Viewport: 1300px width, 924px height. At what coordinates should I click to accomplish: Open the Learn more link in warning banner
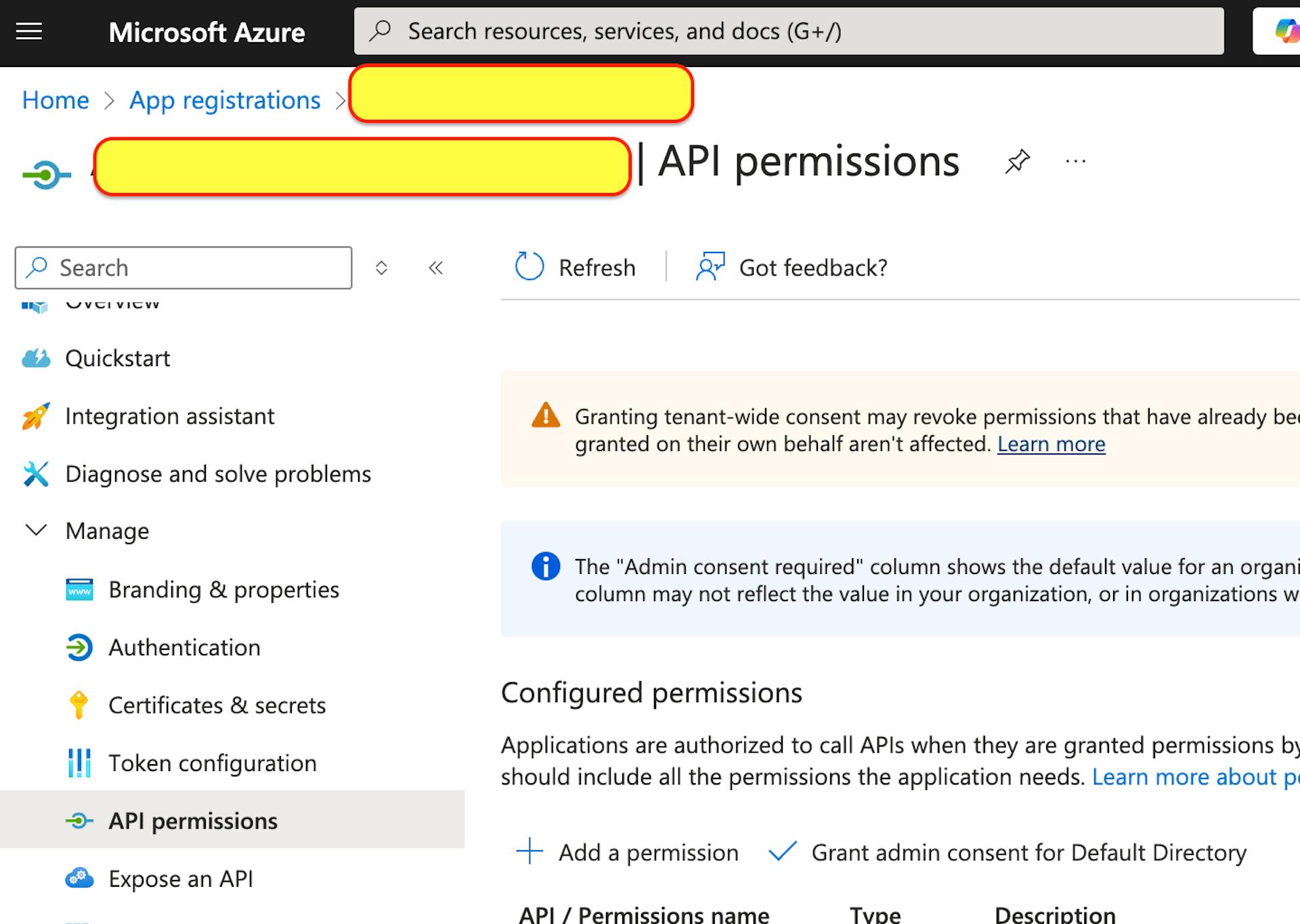[1050, 444]
